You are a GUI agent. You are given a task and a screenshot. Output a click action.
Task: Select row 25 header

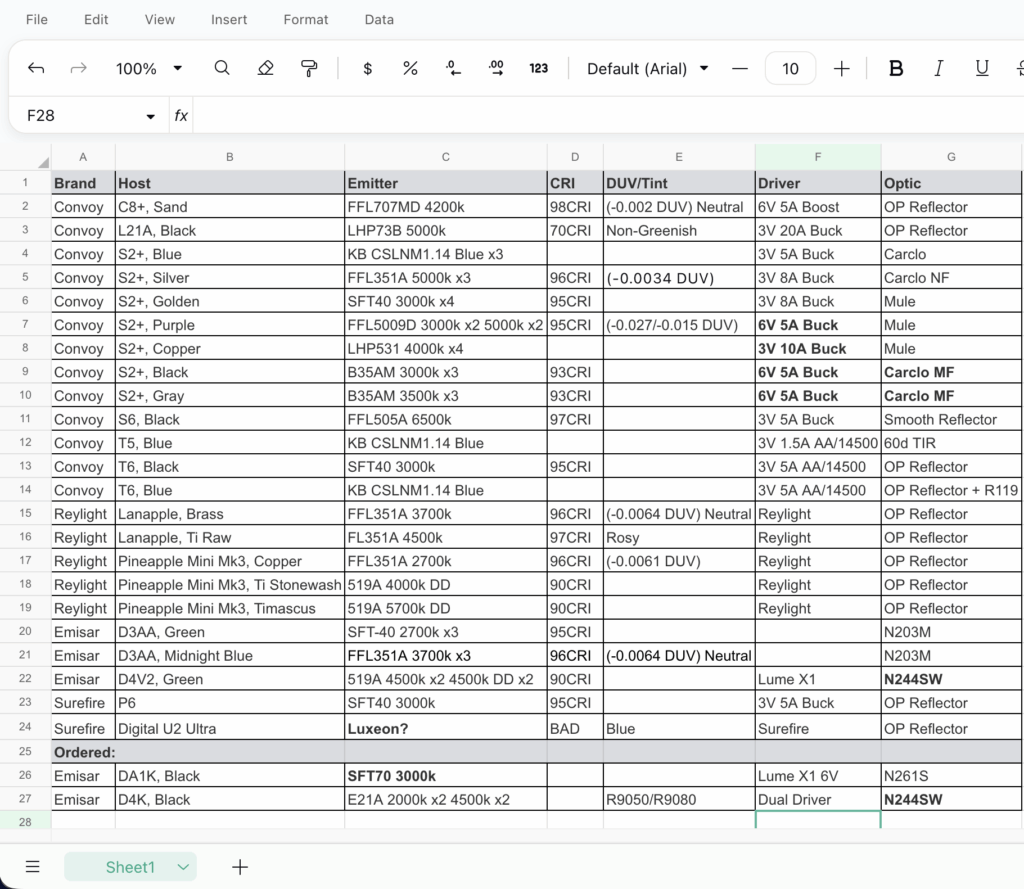(x=25, y=751)
